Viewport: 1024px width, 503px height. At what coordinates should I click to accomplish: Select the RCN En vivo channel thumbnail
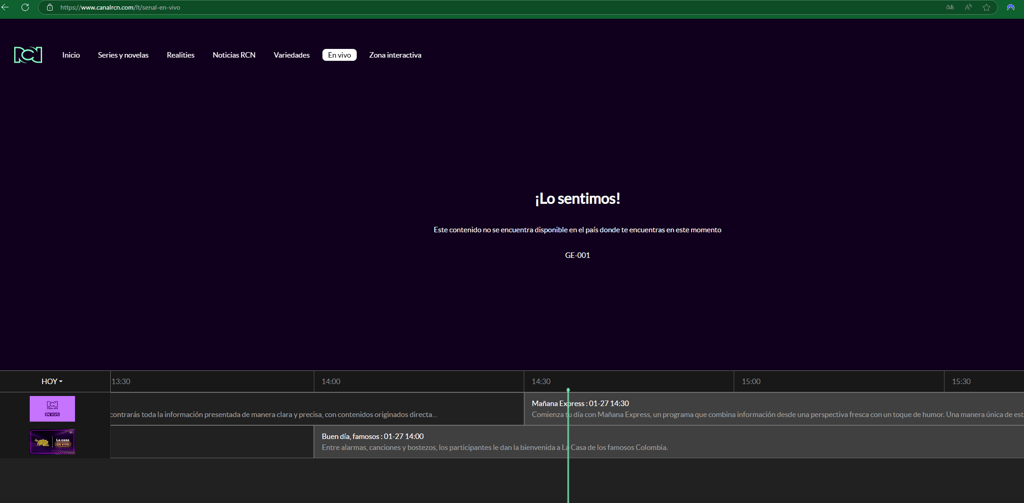[x=52, y=409]
